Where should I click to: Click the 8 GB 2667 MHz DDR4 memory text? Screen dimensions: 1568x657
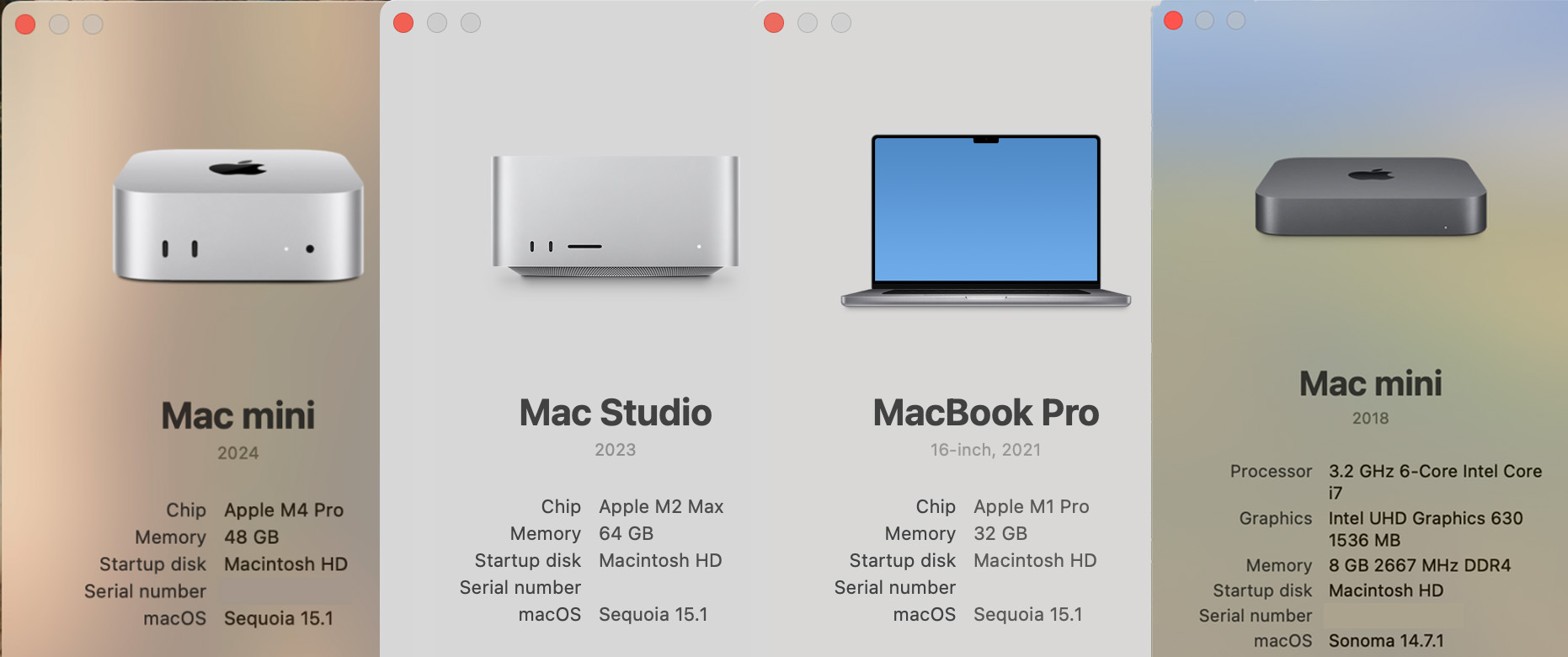pyautogui.click(x=1420, y=565)
